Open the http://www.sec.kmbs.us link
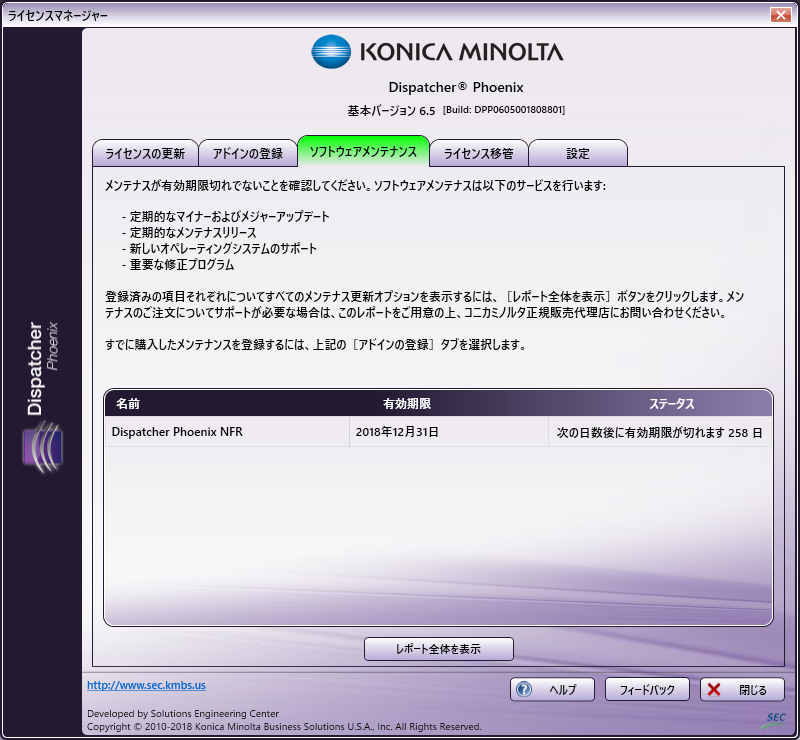The image size is (800, 740). click(146, 685)
